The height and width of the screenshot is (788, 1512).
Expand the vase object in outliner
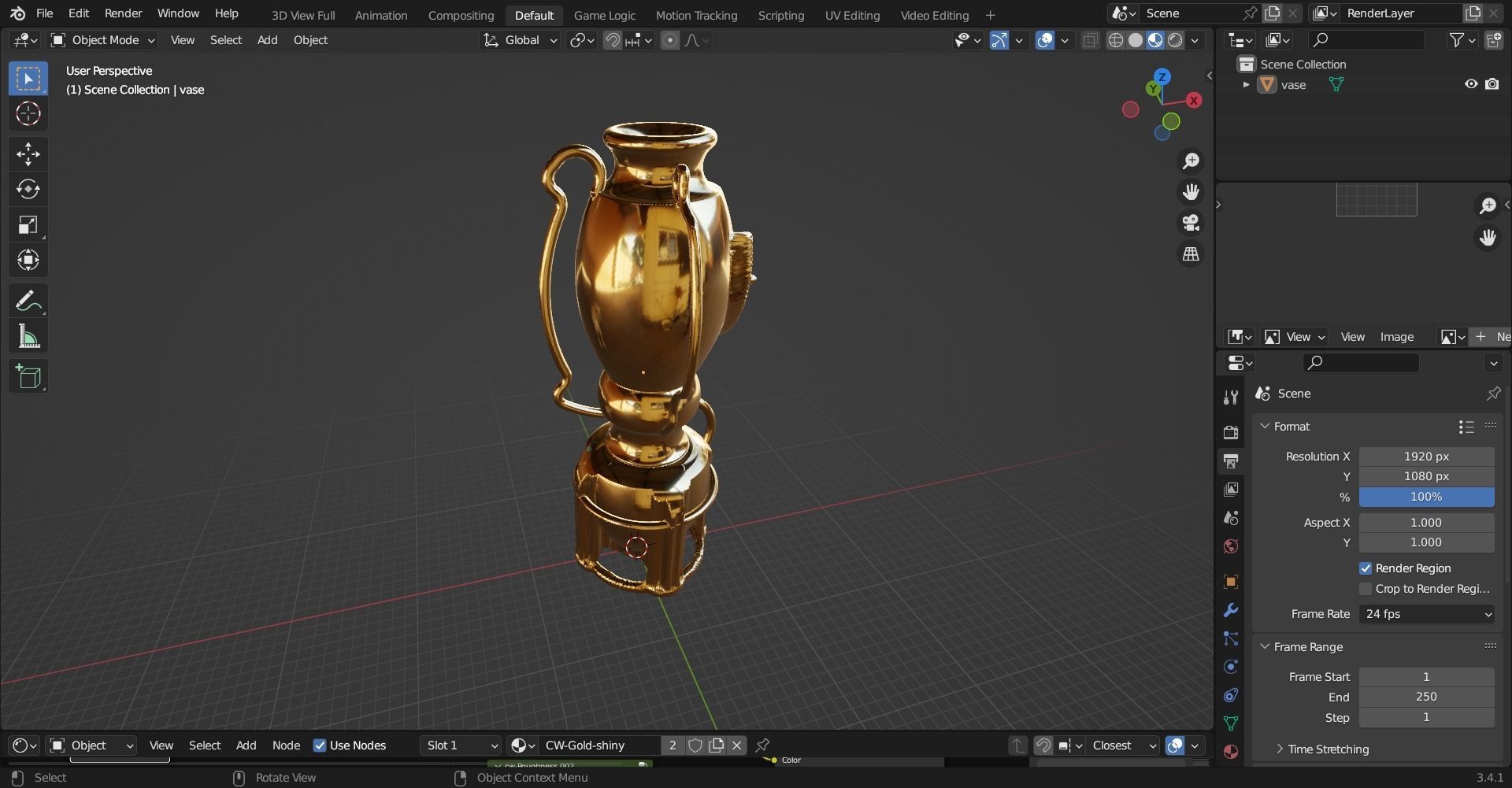(1246, 84)
